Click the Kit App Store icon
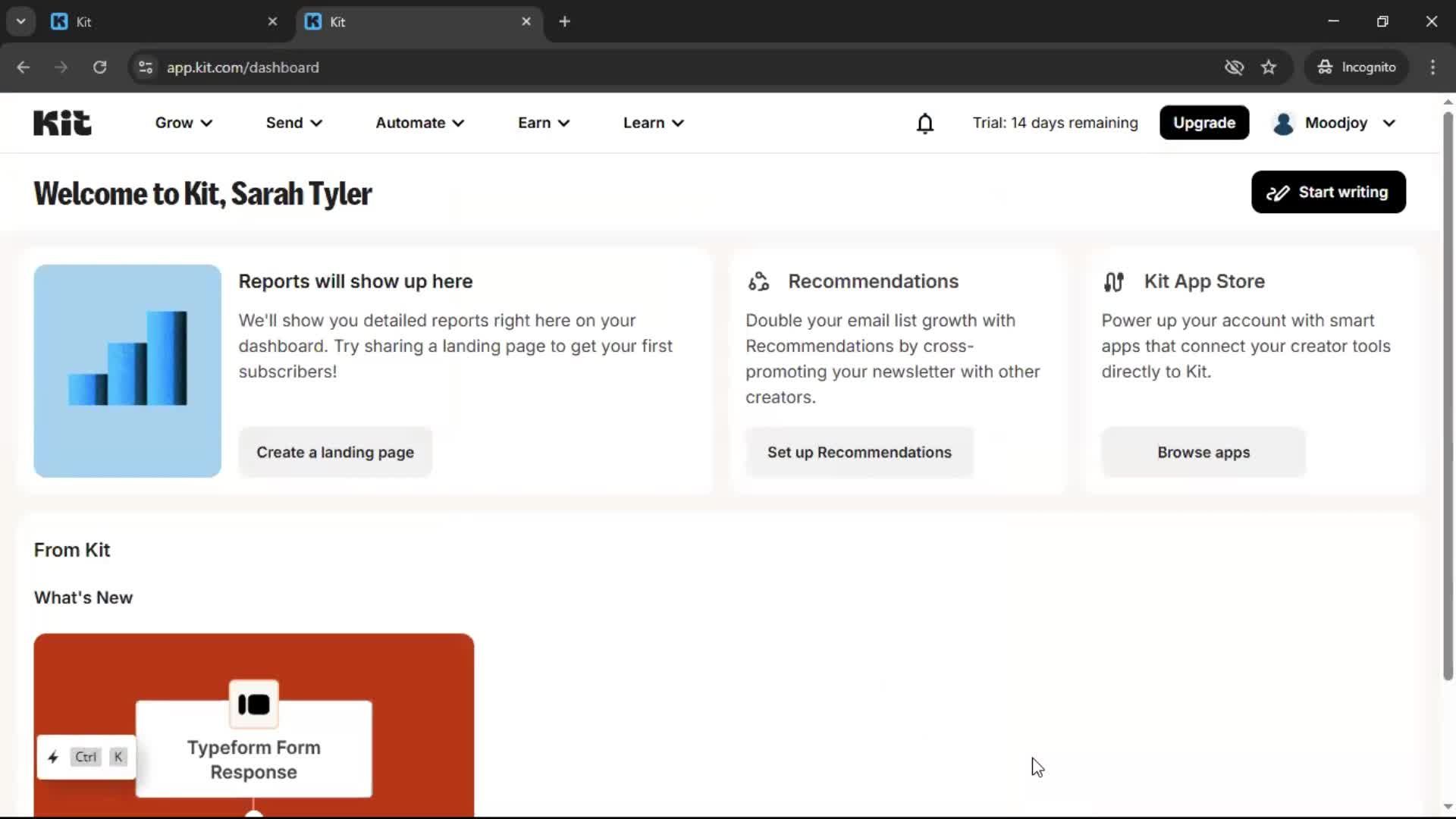1456x819 pixels. pos(1114,281)
